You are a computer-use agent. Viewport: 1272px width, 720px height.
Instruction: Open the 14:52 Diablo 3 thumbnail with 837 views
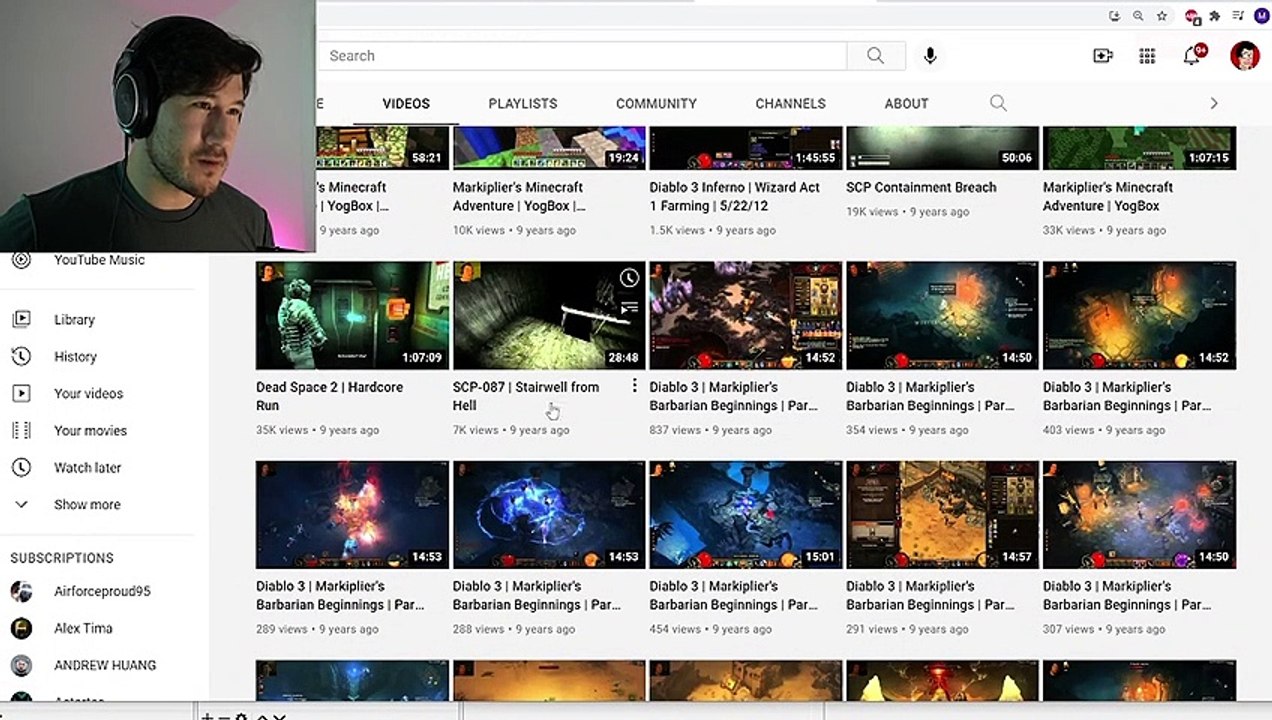pyautogui.click(x=746, y=316)
